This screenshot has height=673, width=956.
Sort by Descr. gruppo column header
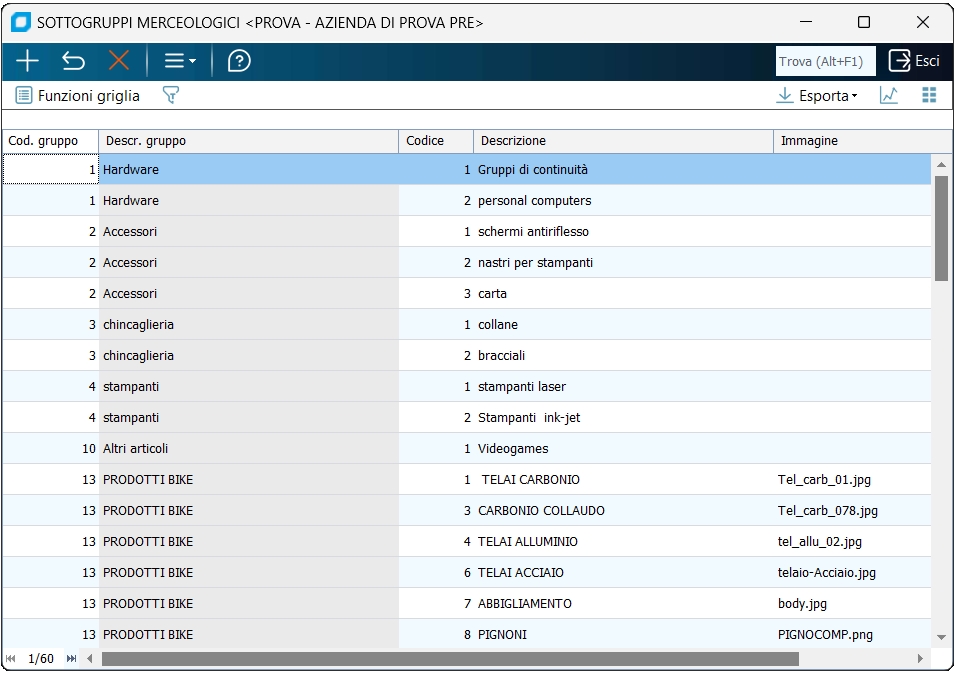tap(249, 141)
